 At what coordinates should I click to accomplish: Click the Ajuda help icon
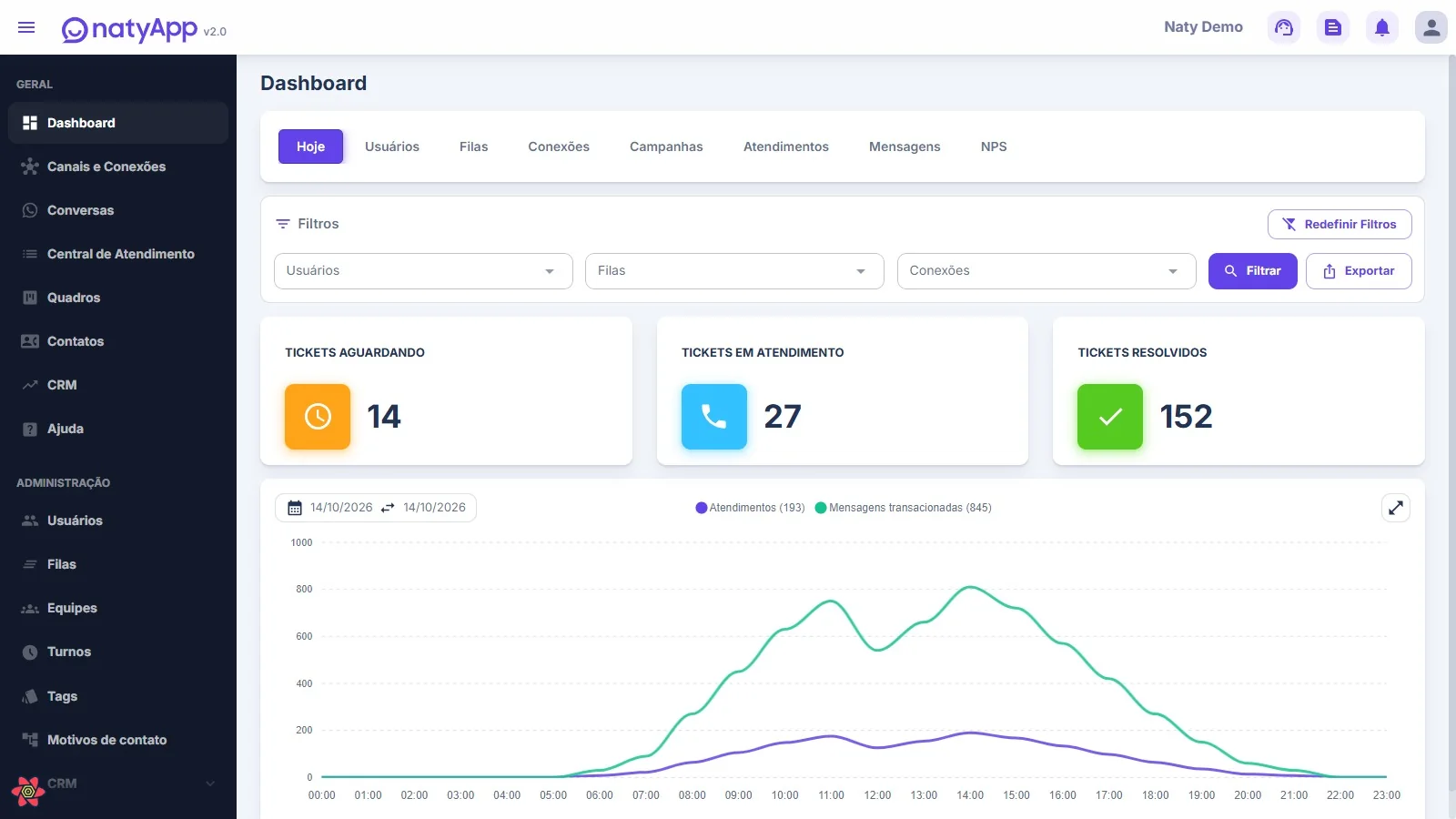click(x=30, y=429)
